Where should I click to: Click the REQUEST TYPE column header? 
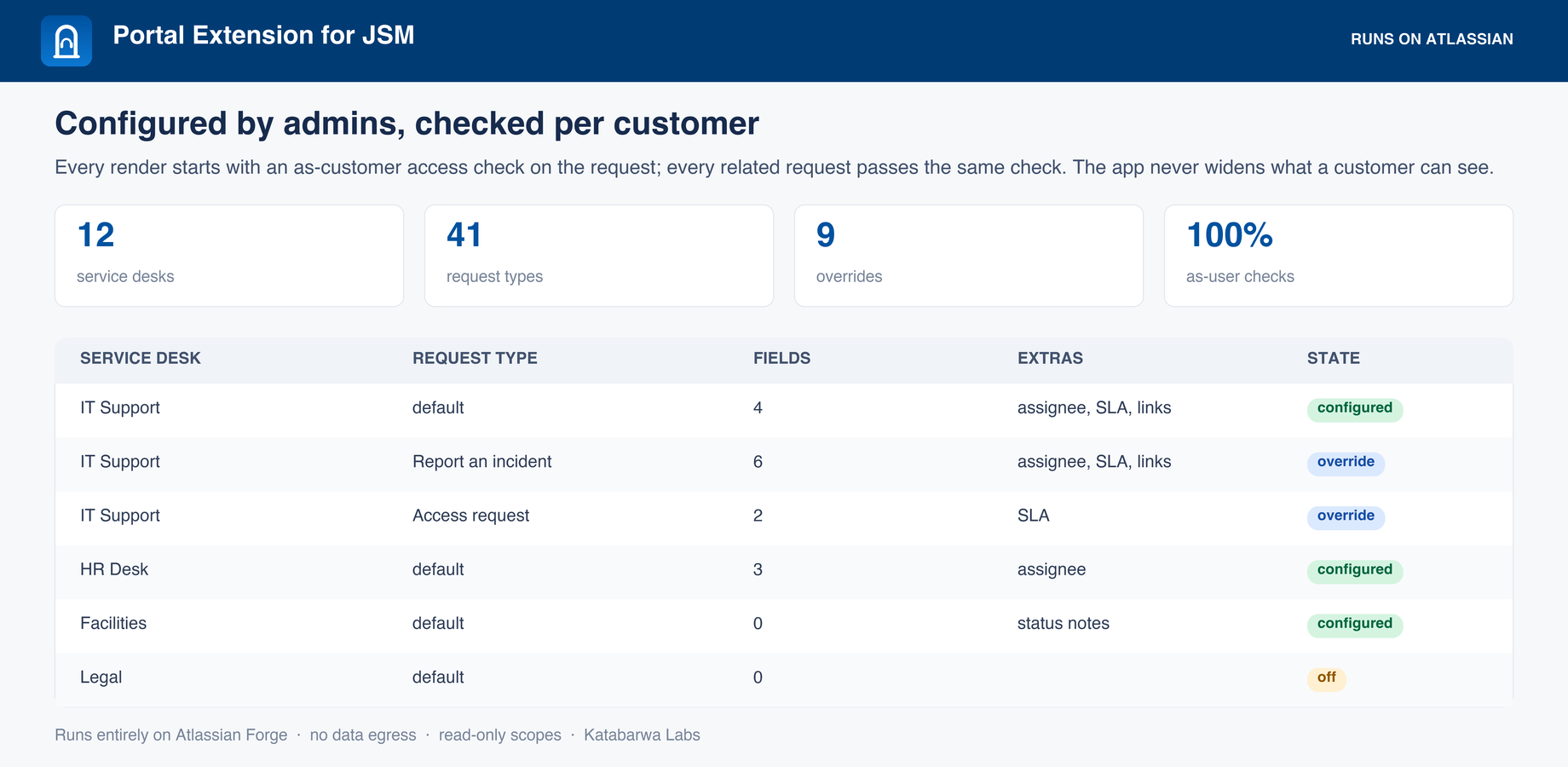pyautogui.click(x=475, y=358)
